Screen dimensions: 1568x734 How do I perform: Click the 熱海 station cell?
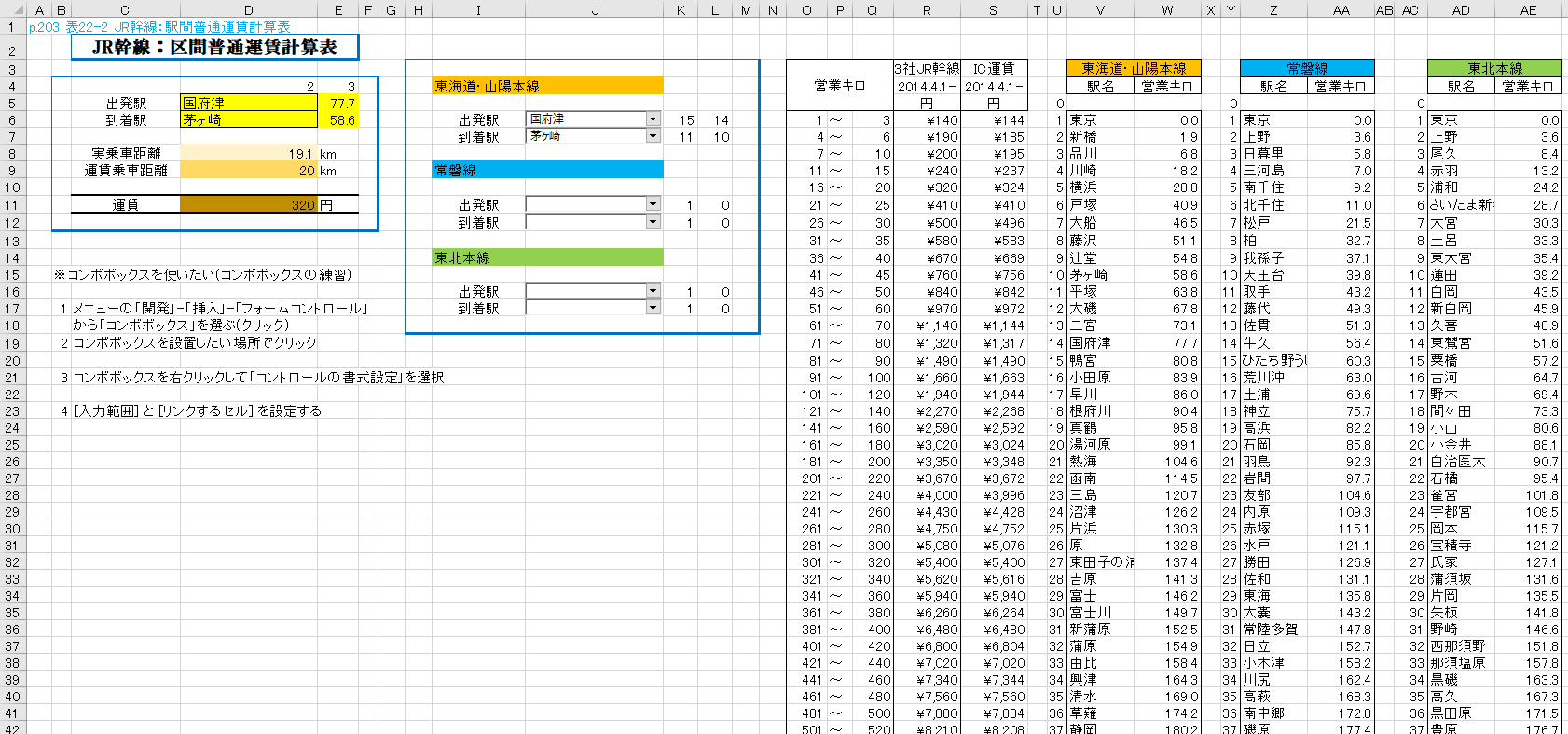1100,462
